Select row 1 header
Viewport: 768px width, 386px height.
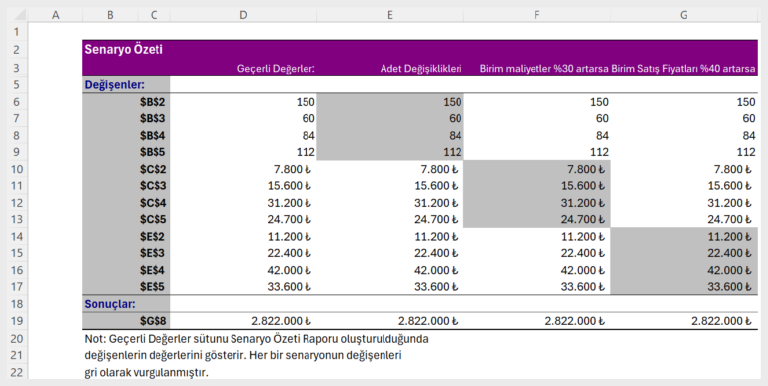(17, 32)
